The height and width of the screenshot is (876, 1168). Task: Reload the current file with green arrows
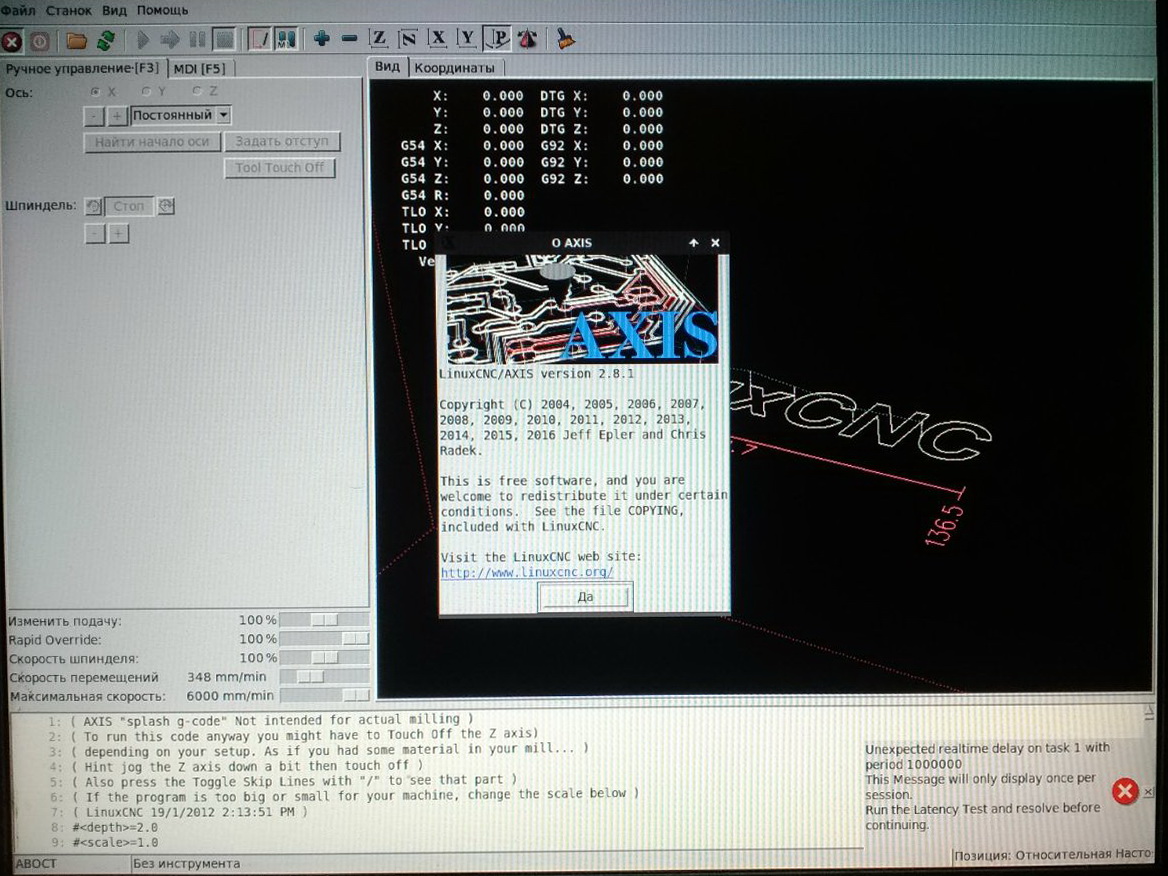click(106, 40)
